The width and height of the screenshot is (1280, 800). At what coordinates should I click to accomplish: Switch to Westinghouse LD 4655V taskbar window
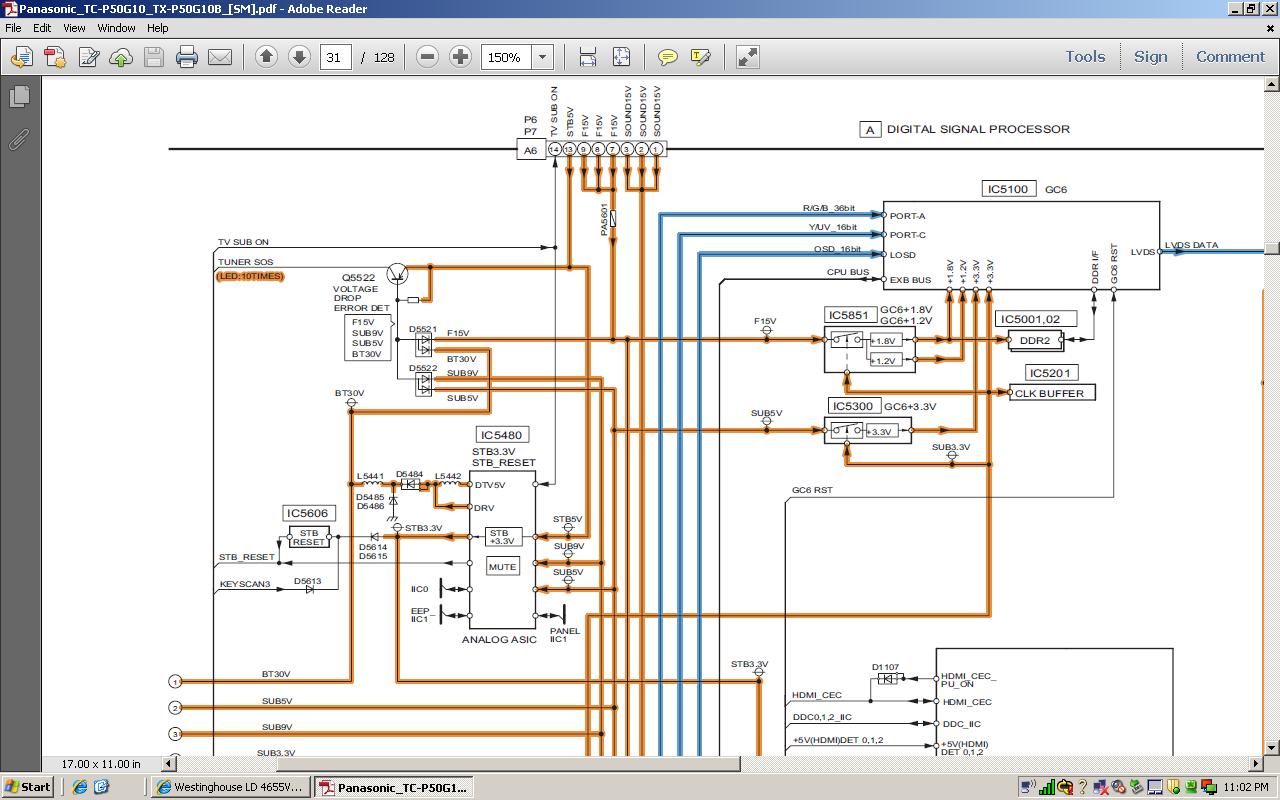click(230, 787)
